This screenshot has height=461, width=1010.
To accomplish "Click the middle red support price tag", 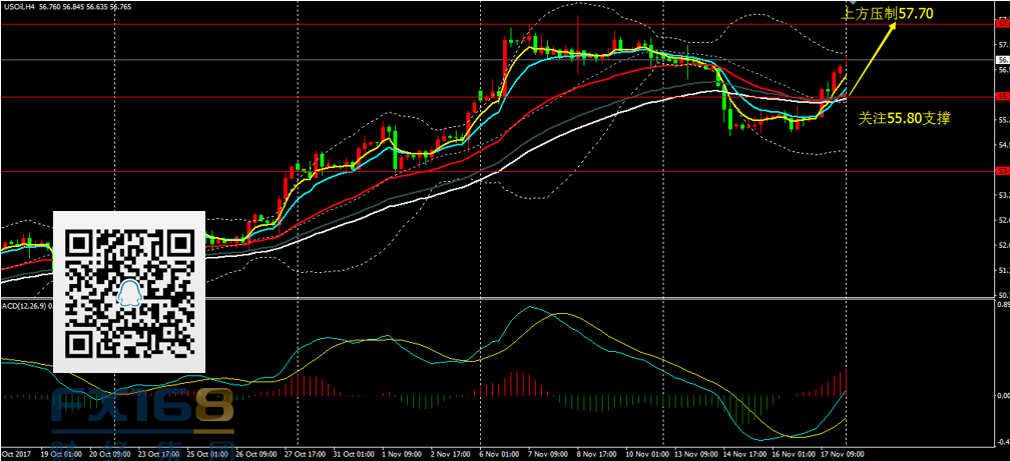I will tap(1001, 97).
